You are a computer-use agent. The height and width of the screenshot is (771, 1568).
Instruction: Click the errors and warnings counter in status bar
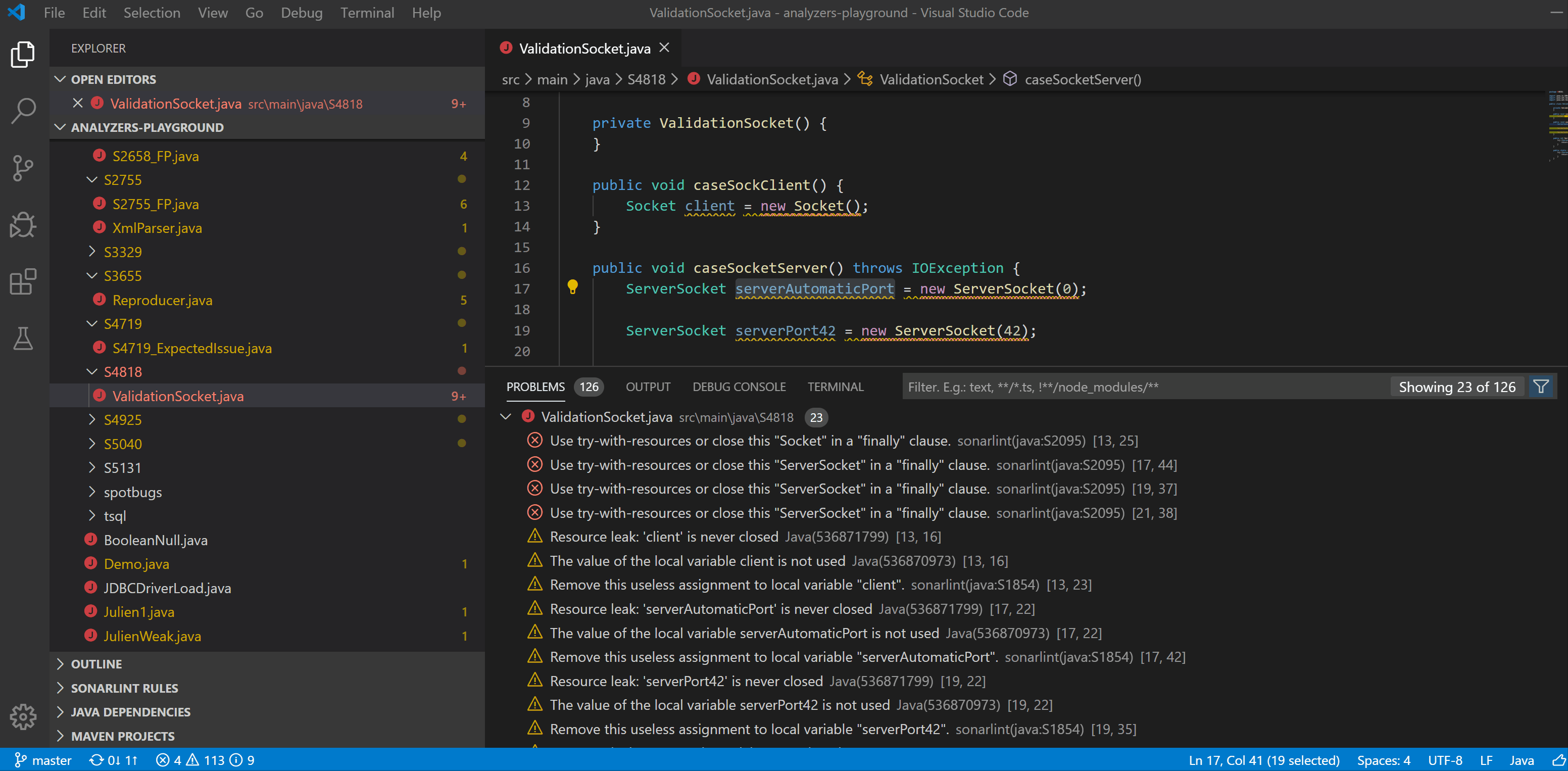(190, 760)
